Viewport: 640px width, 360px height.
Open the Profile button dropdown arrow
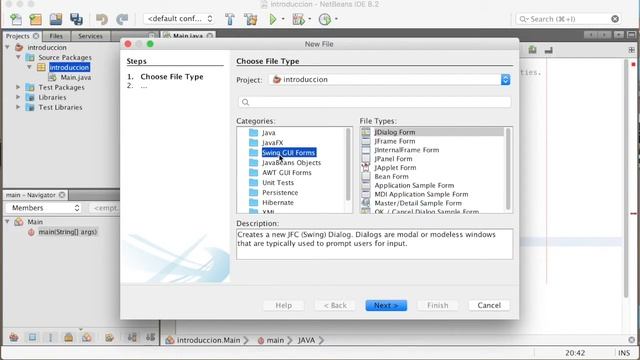click(x=336, y=19)
